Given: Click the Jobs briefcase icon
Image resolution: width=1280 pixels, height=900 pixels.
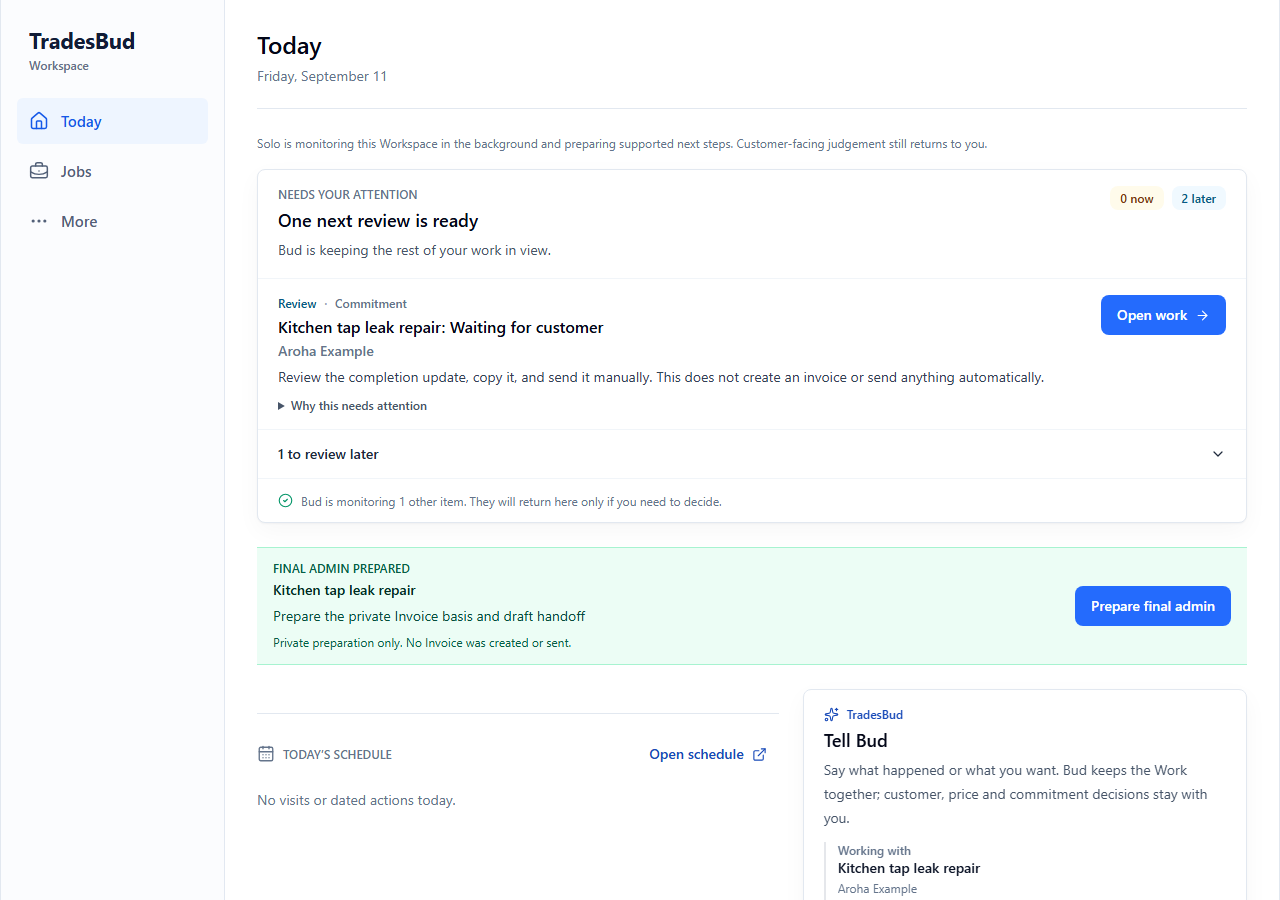Looking at the screenshot, I should click(x=39, y=171).
